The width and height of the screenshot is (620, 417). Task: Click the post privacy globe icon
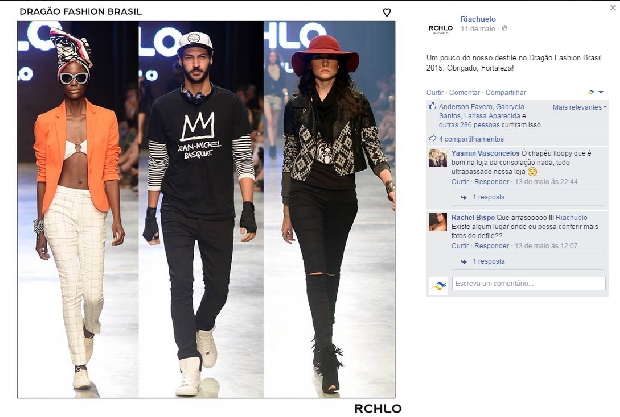504,28
